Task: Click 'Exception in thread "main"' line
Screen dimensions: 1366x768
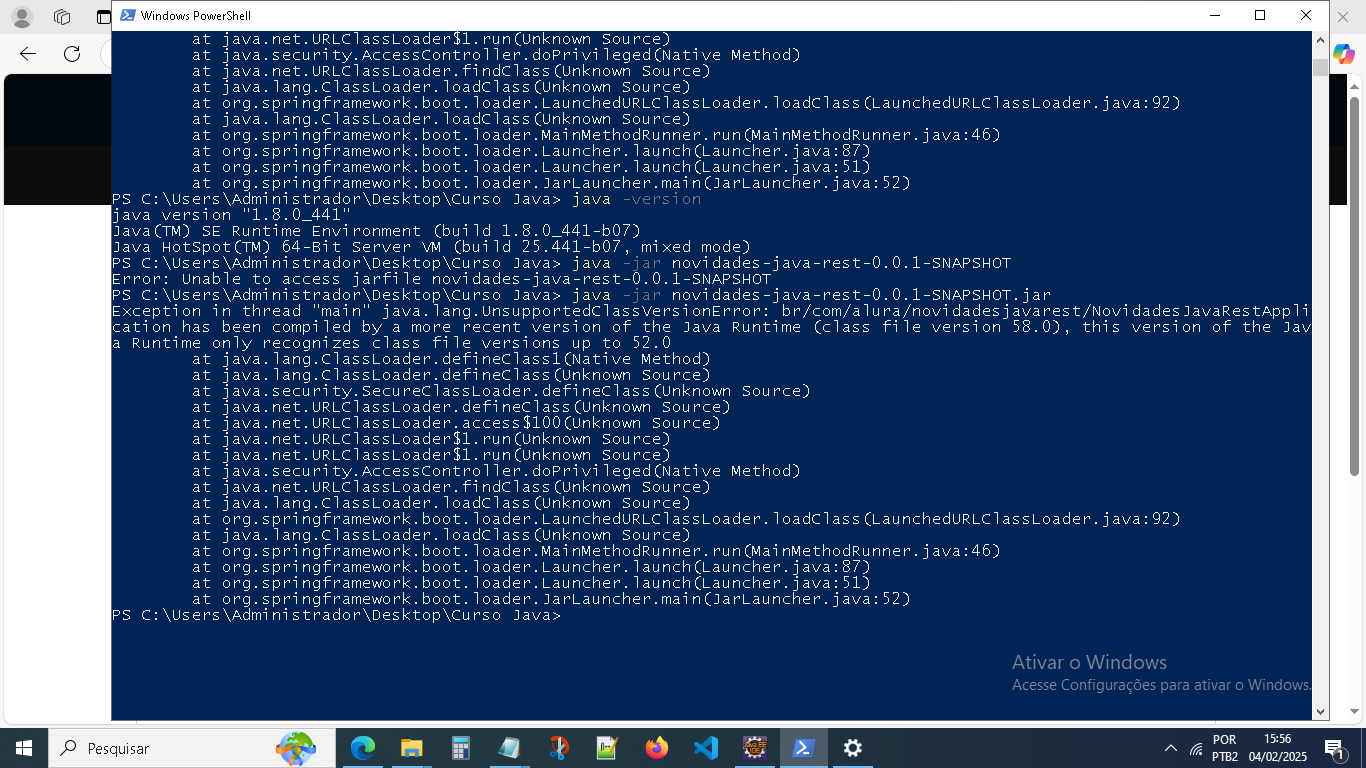Action: [711, 311]
